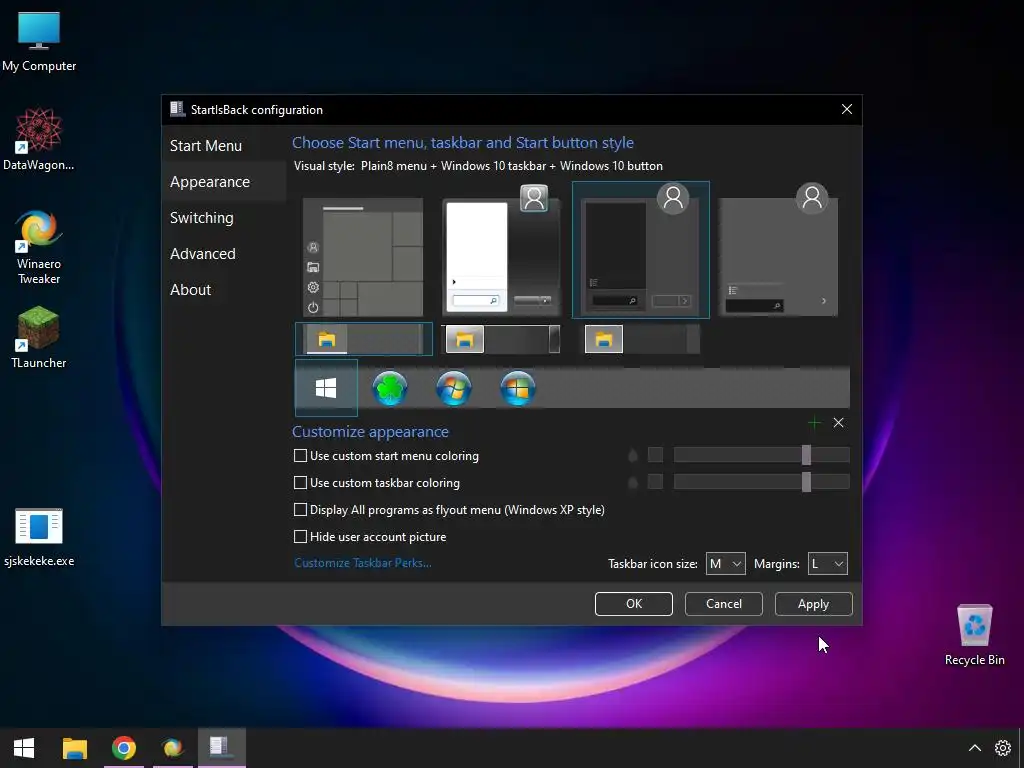Viewport: 1024px width, 768px height.
Task: Open the settings gear in system tray
Action: coord(1002,748)
